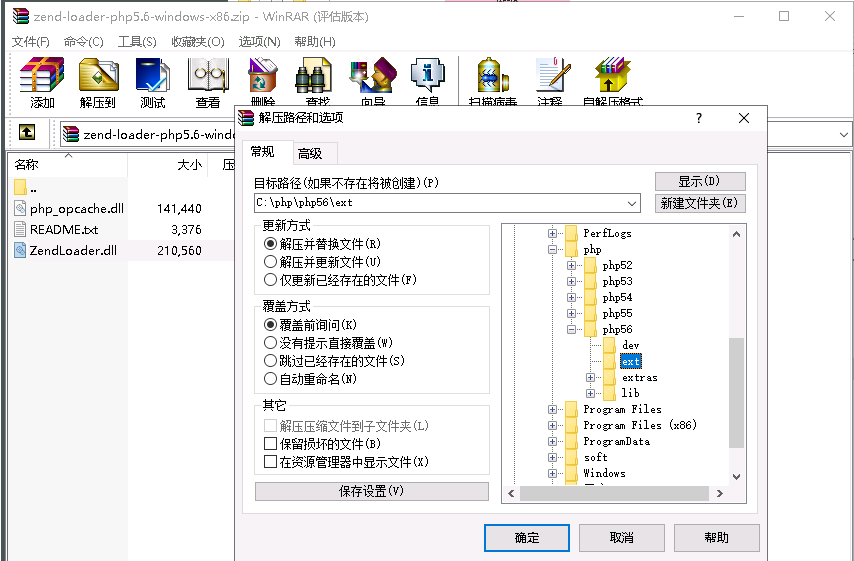The image size is (854, 561).
Task: Enable 保留损坏的文件 checkbox
Action: (270, 443)
